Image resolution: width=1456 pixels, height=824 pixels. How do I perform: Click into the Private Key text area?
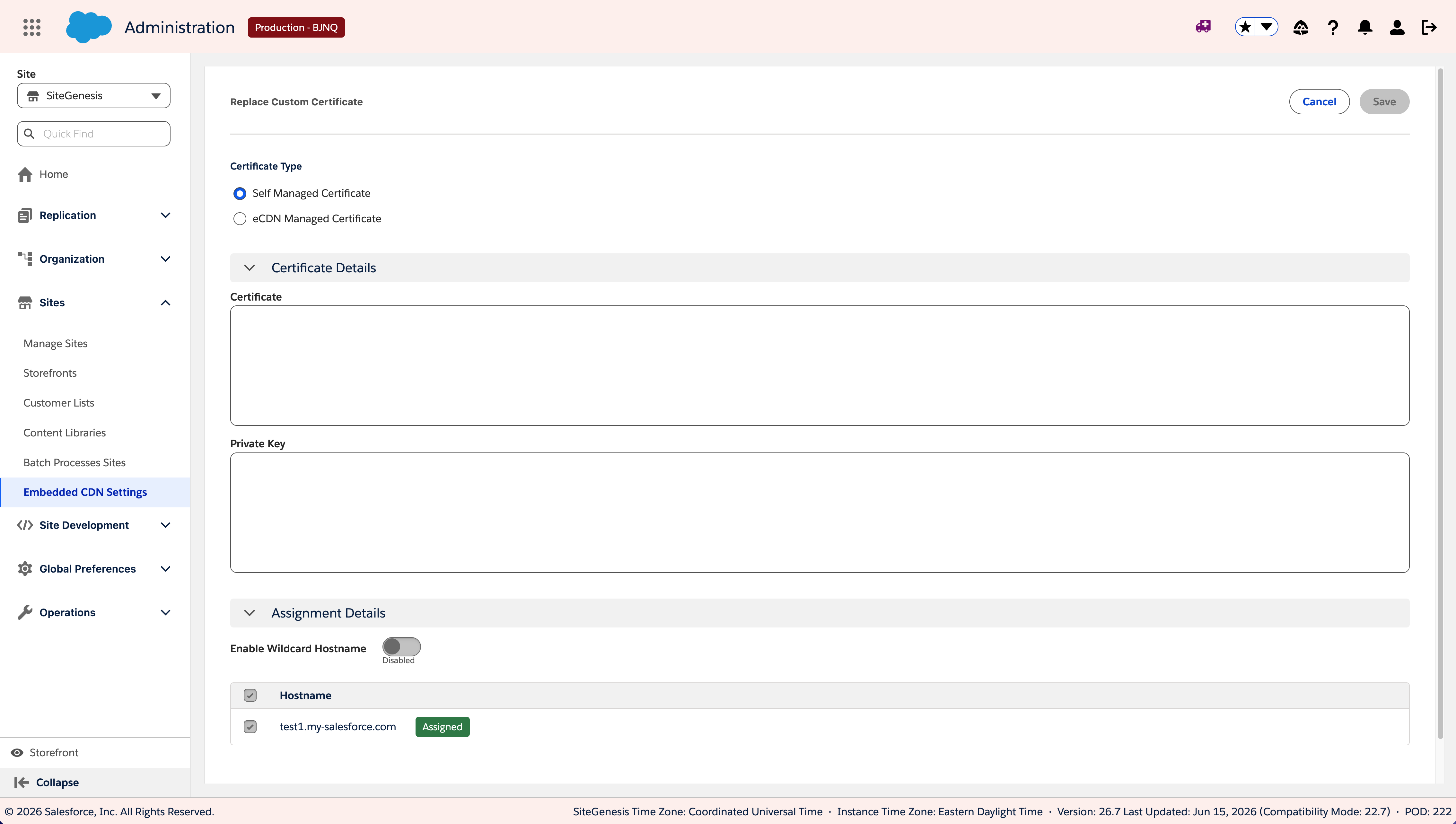820,513
